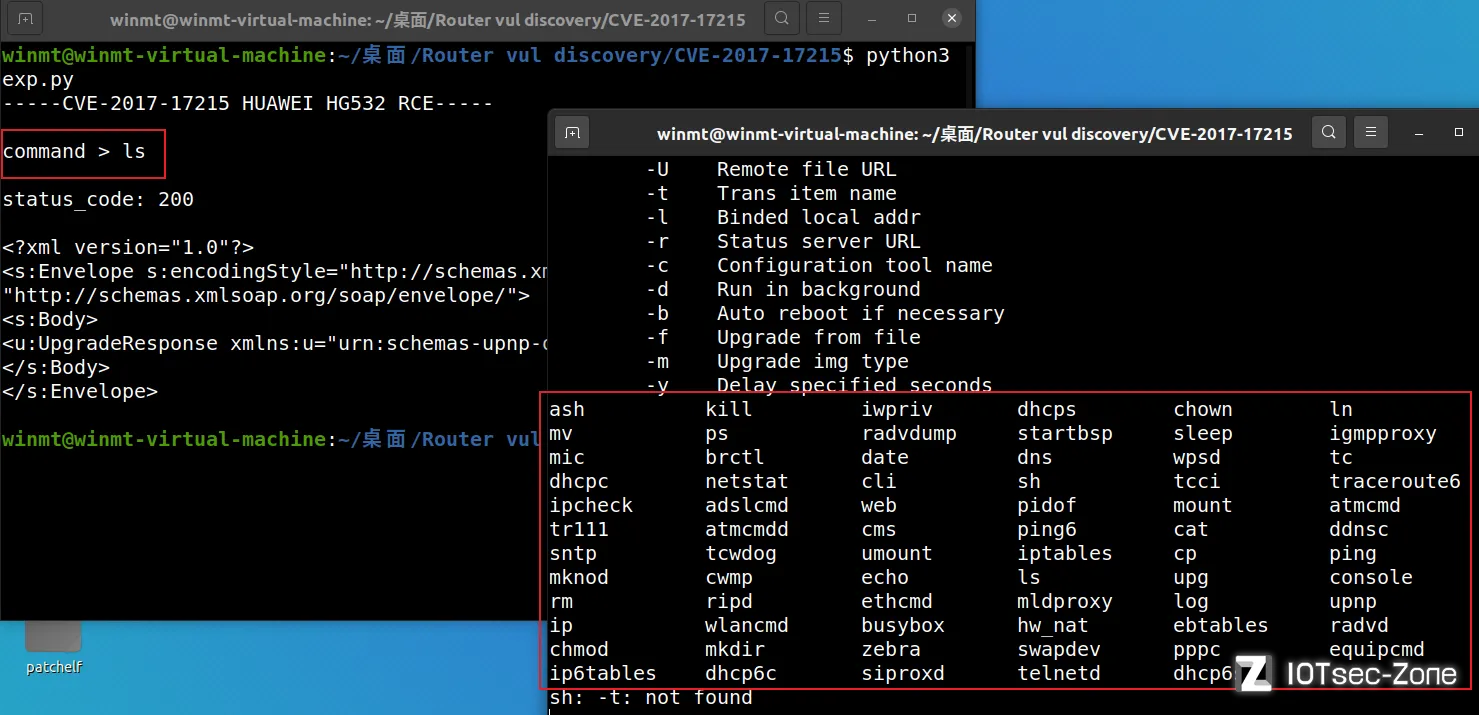
Task: Click the '-c Configuration tool name' option line
Action: coord(819,266)
